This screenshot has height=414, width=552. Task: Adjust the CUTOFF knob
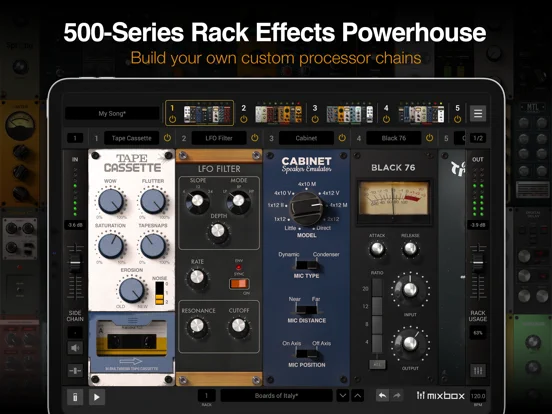[x=239, y=327]
